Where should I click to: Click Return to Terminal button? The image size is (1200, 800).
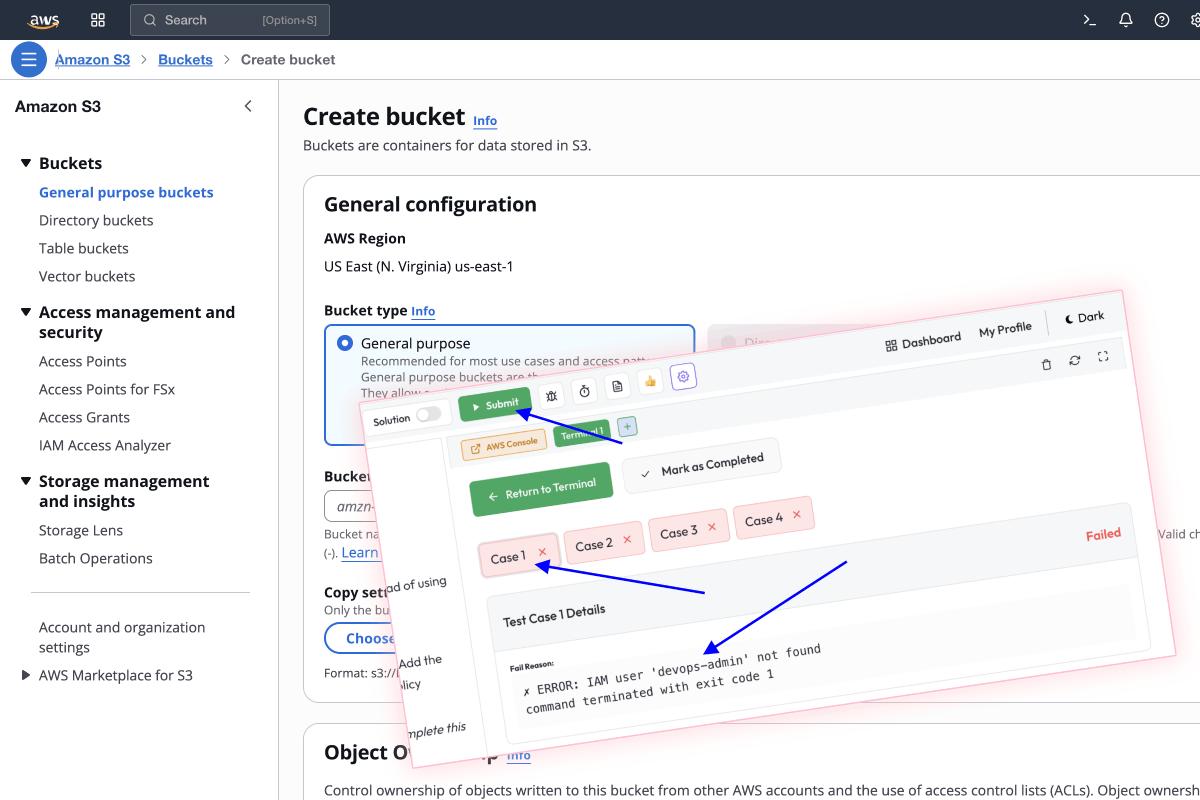[x=541, y=489]
